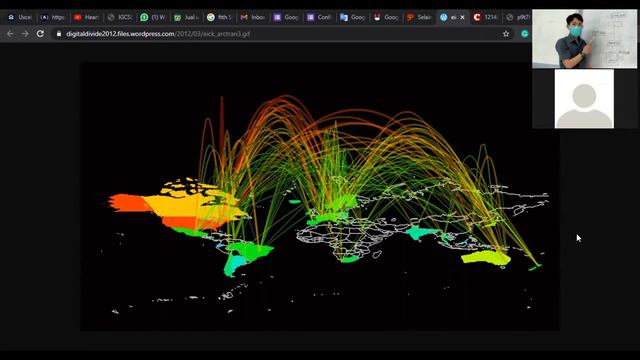The height and width of the screenshot is (360, 640).
Task: Switch to the red C '1214' tab
Action: (486, 17)
